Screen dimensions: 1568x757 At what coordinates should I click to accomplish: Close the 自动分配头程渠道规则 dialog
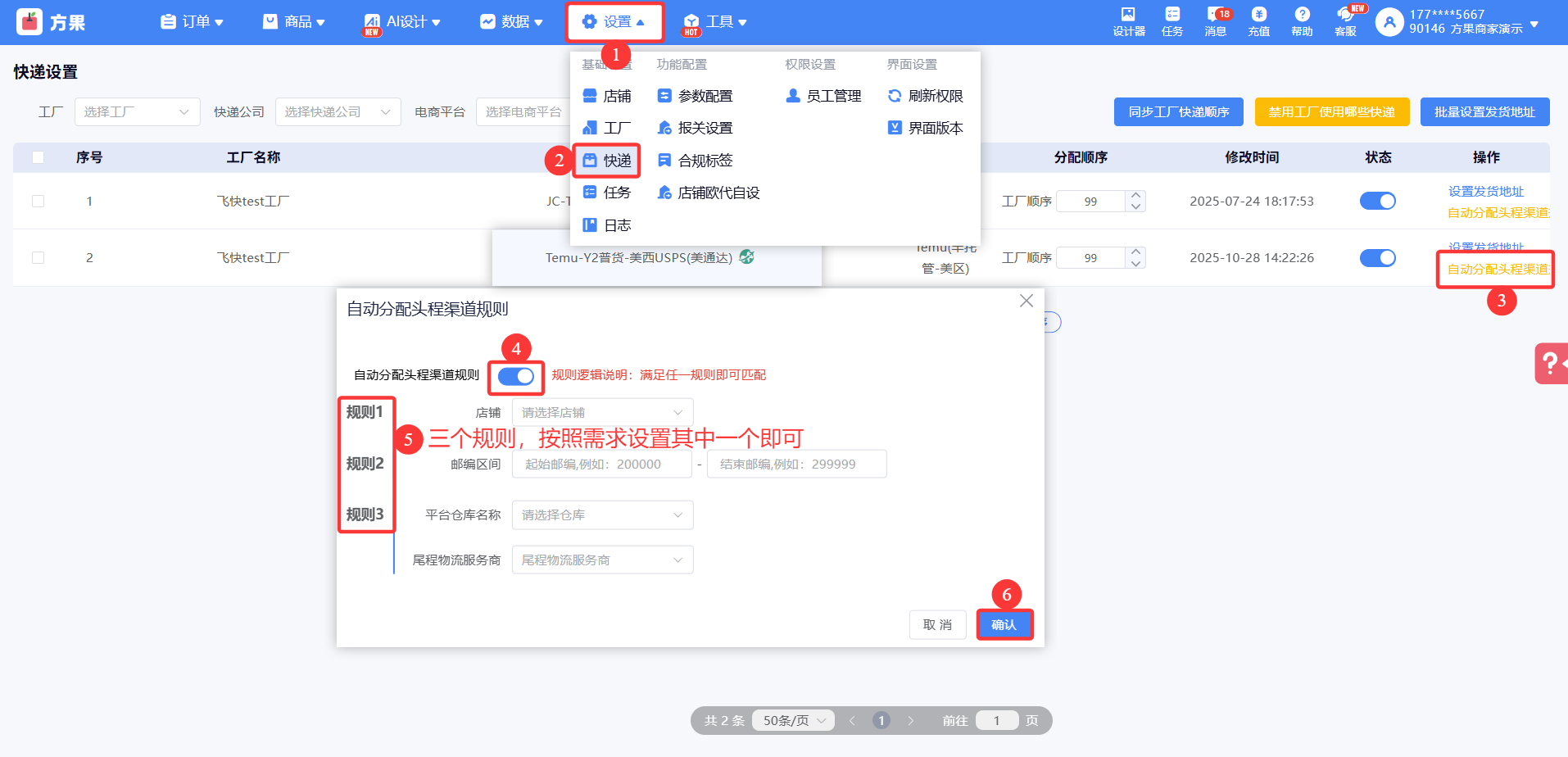click(x=1026, y=301)
